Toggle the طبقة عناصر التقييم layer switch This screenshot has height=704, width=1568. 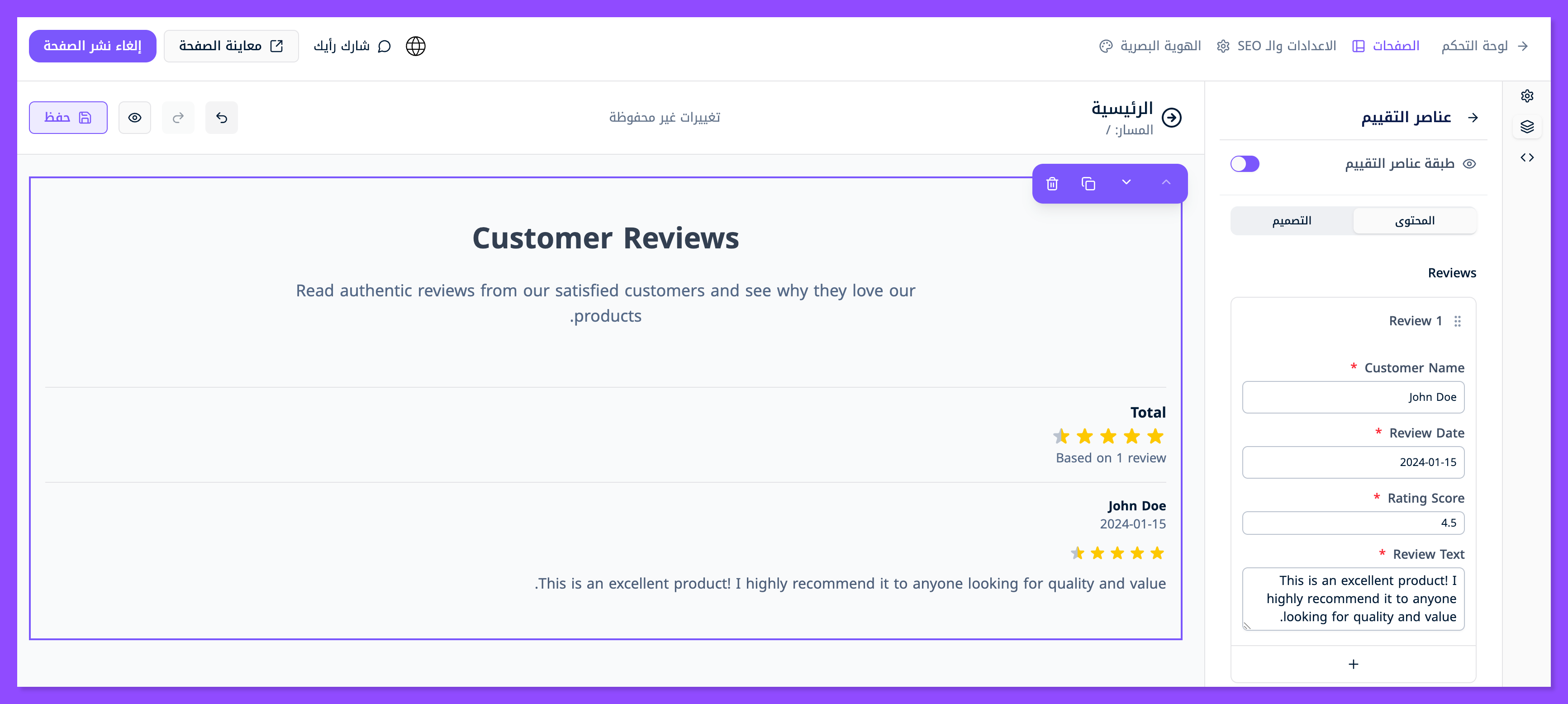(x=1244, y=164)
